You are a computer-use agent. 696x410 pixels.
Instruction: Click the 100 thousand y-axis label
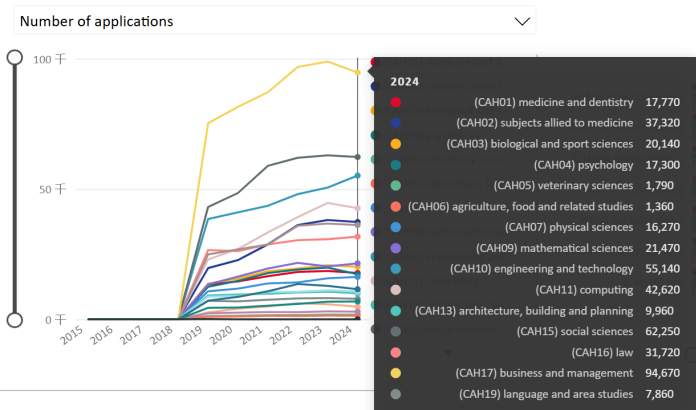click(49, 59)
